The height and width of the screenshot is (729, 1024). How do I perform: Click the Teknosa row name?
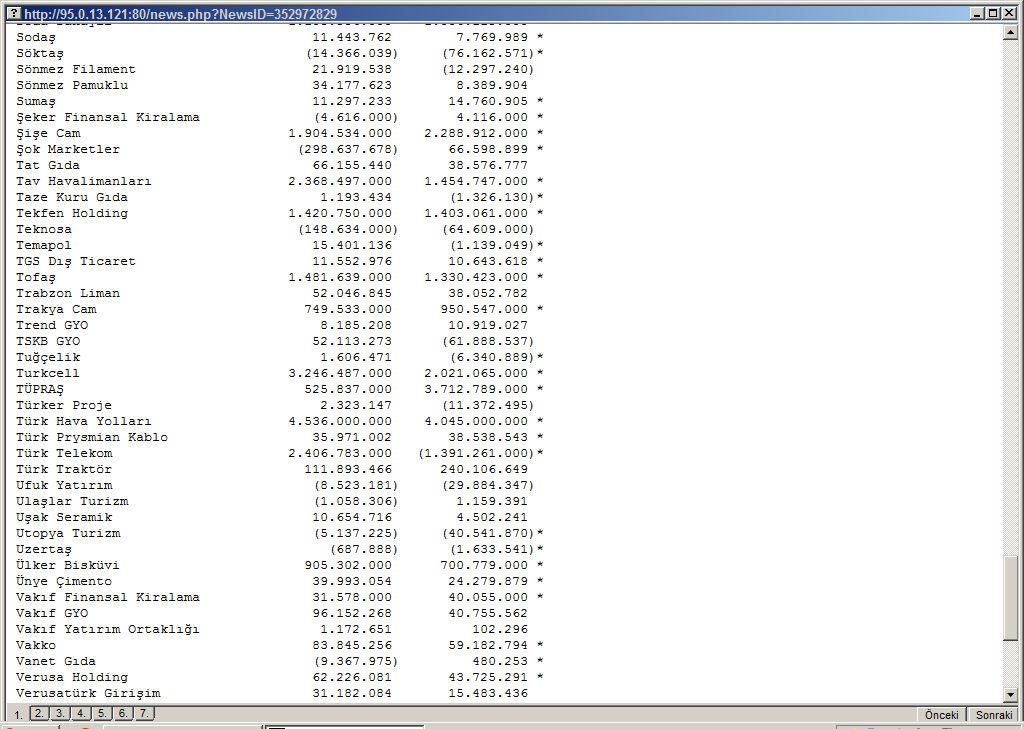pyautogui.click(x=44, y=229)
